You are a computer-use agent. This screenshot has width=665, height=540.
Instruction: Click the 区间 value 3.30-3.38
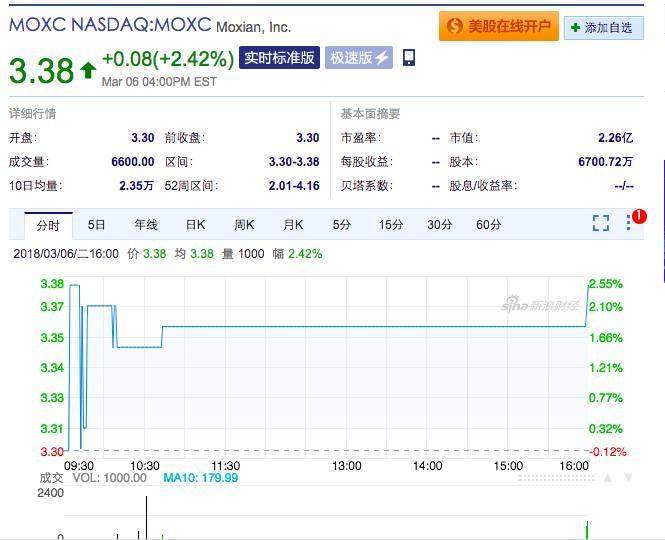tap(294, 162)
